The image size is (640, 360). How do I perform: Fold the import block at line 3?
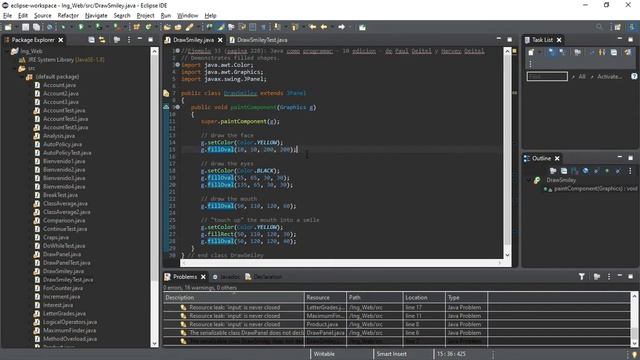[178, 65]
